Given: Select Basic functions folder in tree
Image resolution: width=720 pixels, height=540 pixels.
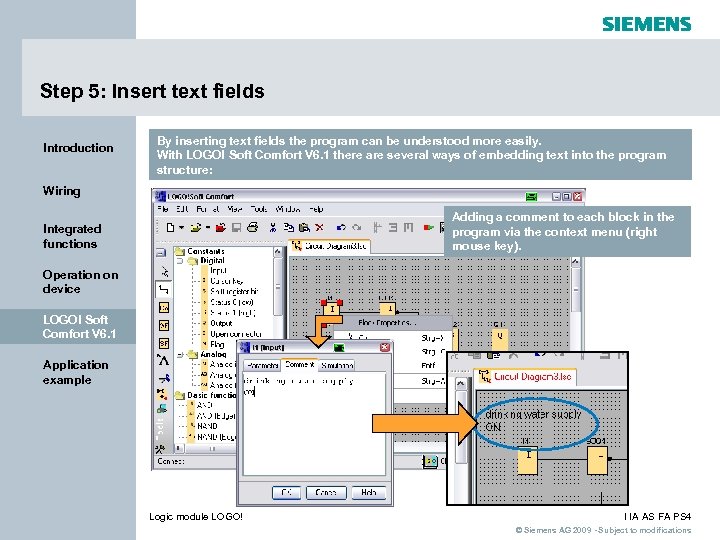Looking at the screenshot, I should tap(206, 395).
